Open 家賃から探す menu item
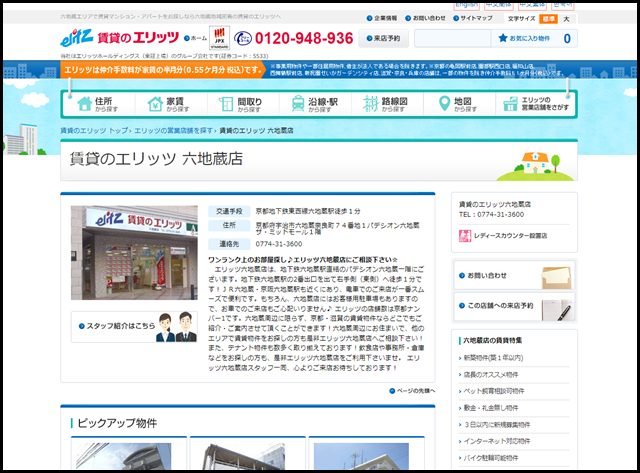The width and height of the screenshot is (640, 473). click(171, 104)
